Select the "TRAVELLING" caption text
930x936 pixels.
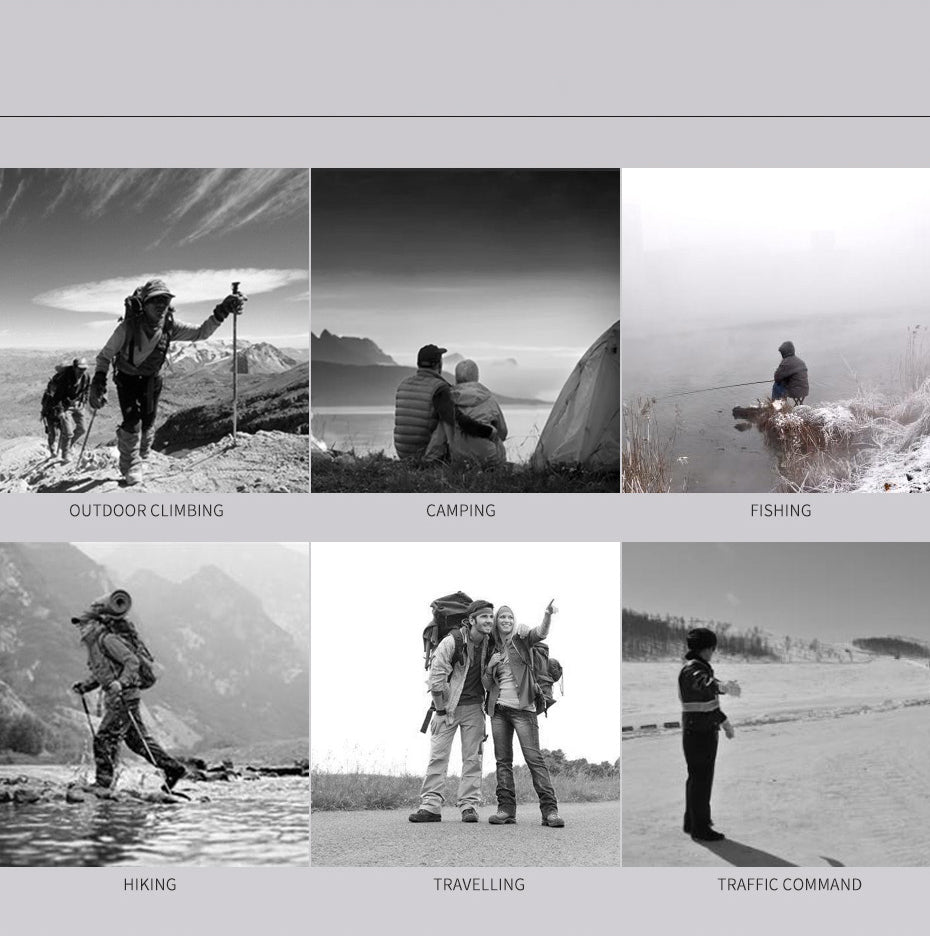(479, 884)
